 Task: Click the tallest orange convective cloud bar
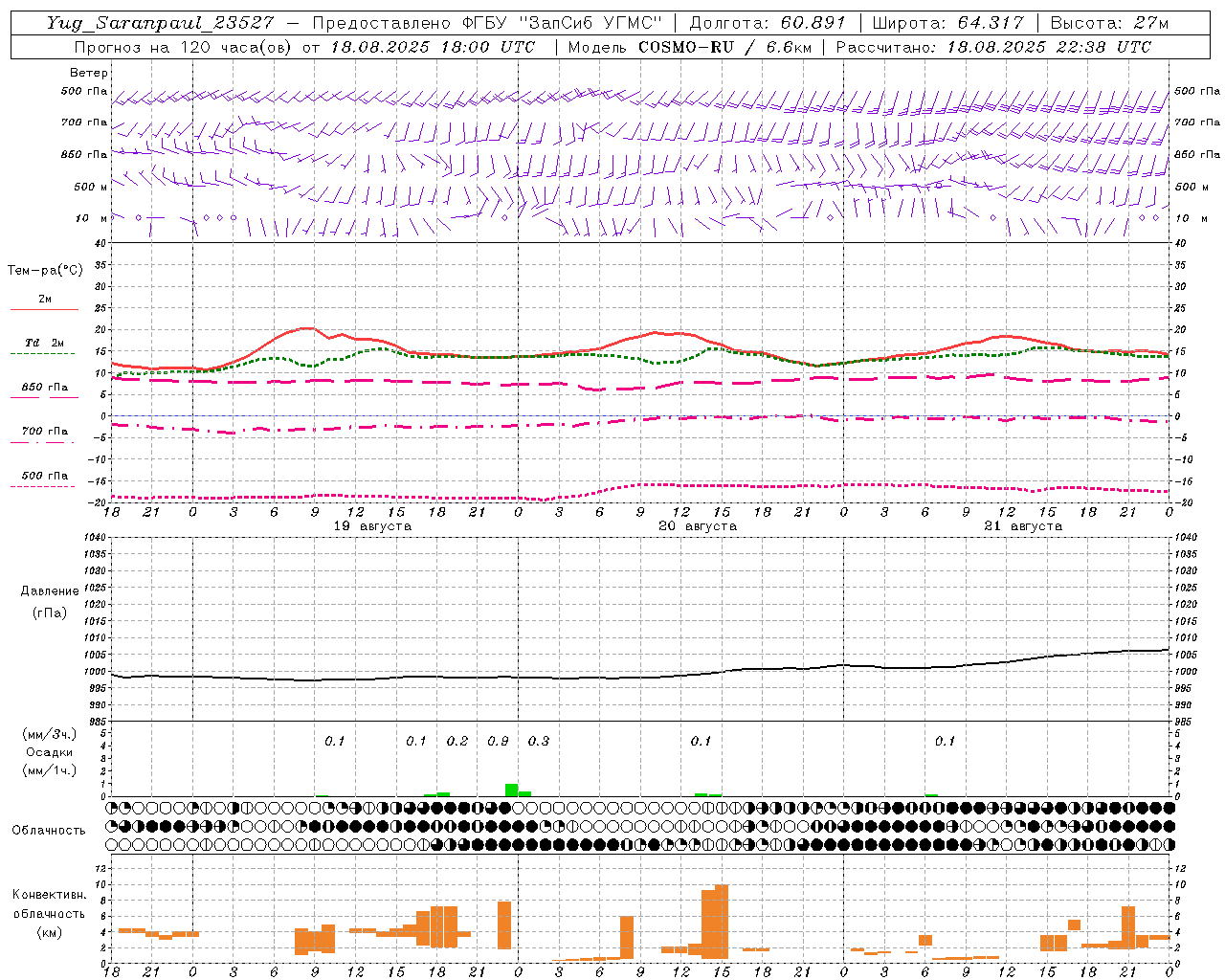pos(722,922)
